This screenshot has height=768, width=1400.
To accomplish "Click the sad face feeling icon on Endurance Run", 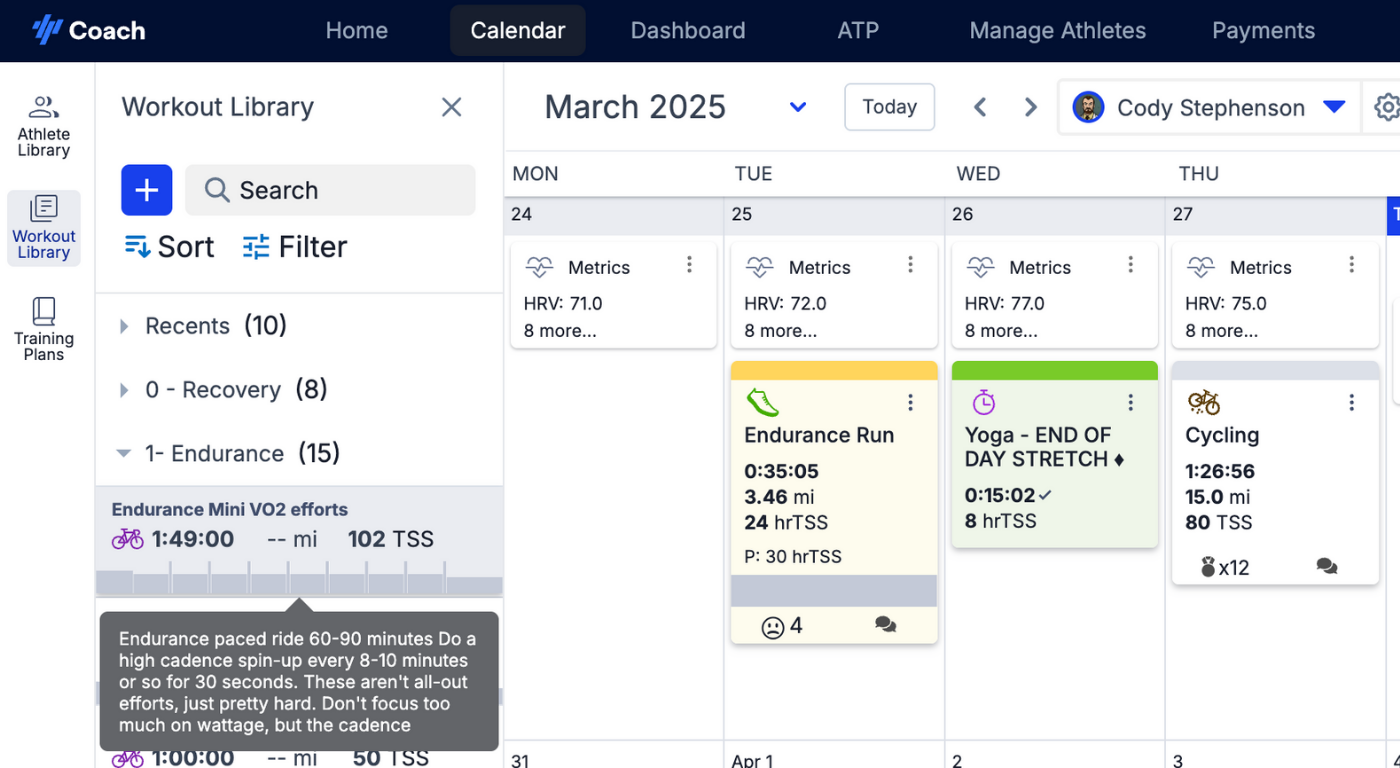I will coord(773,627).
